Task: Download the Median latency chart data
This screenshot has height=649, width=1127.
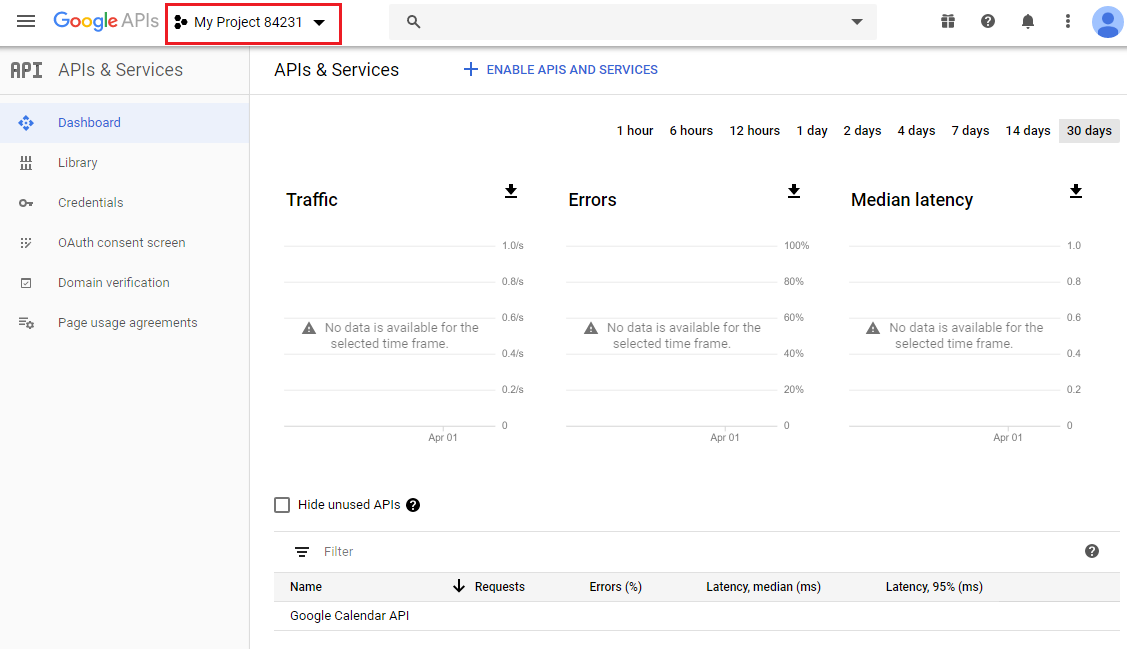Action: click(1075, 191)
